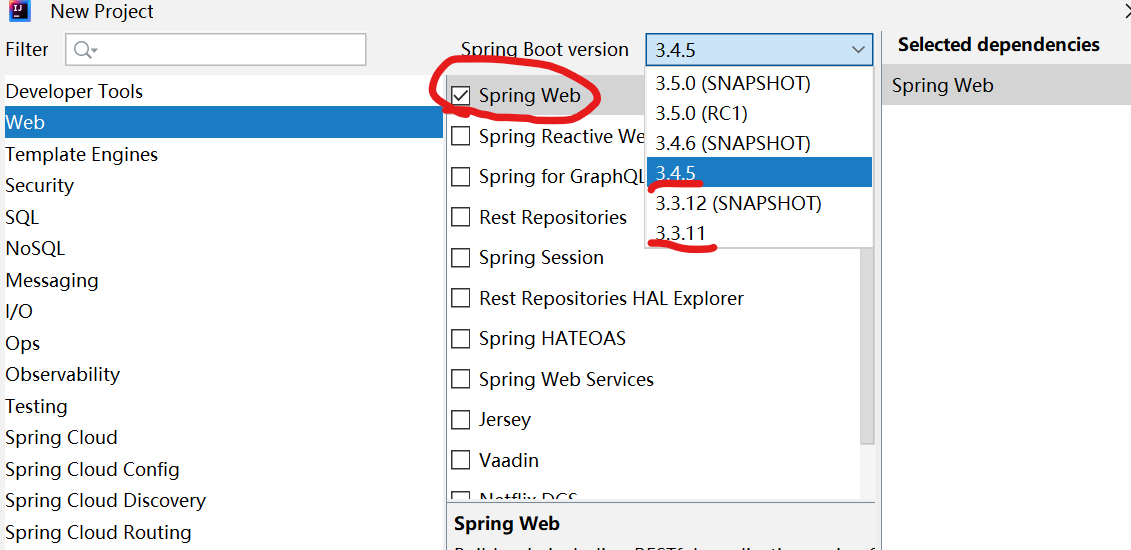Open the Template Engines category
The image size is (1131, 550).
(224, 154)
